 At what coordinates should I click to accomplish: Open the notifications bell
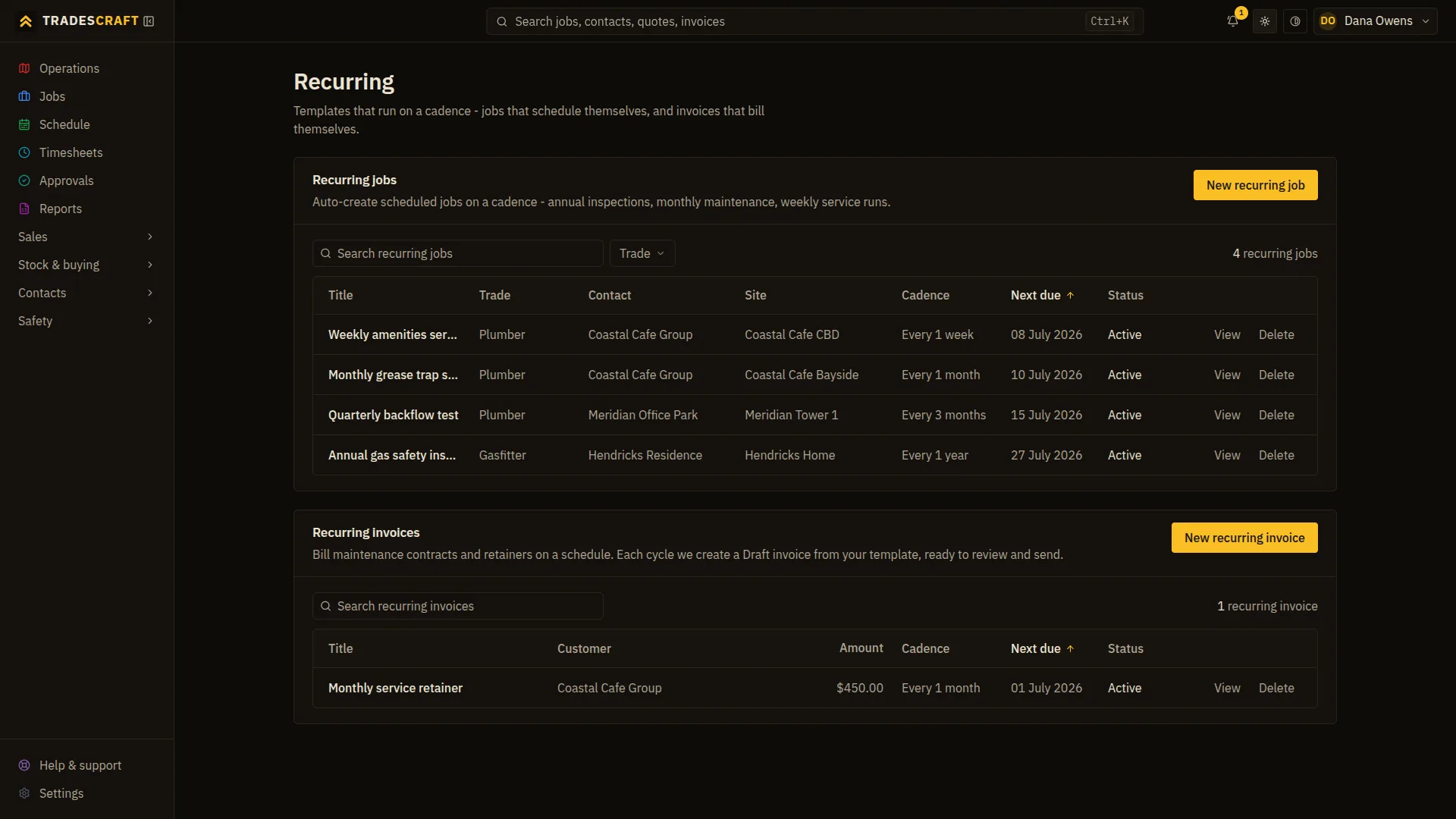(x=1232, y=21)
